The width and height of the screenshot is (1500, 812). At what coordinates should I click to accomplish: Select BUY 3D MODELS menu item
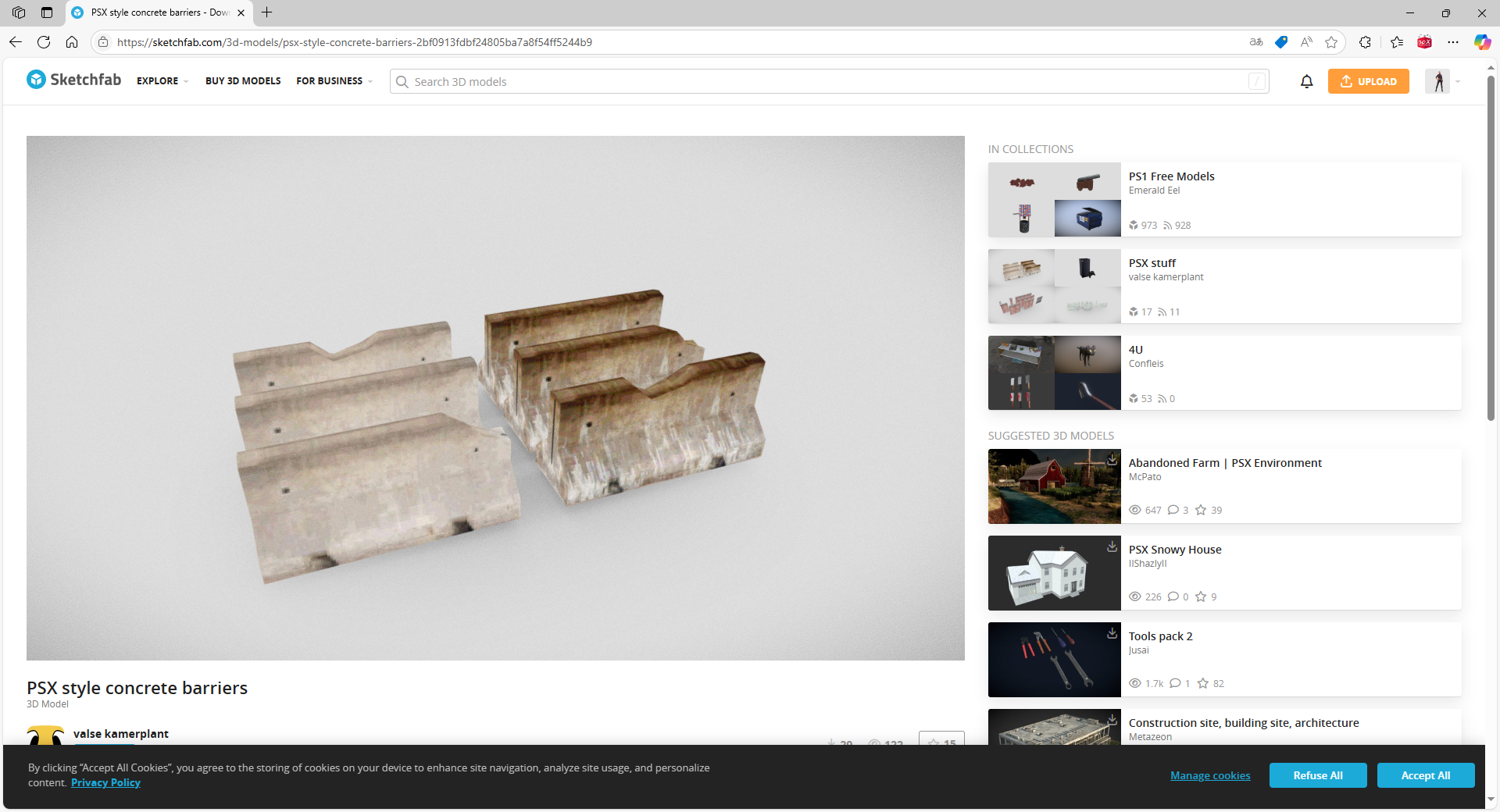click(242, 80)
